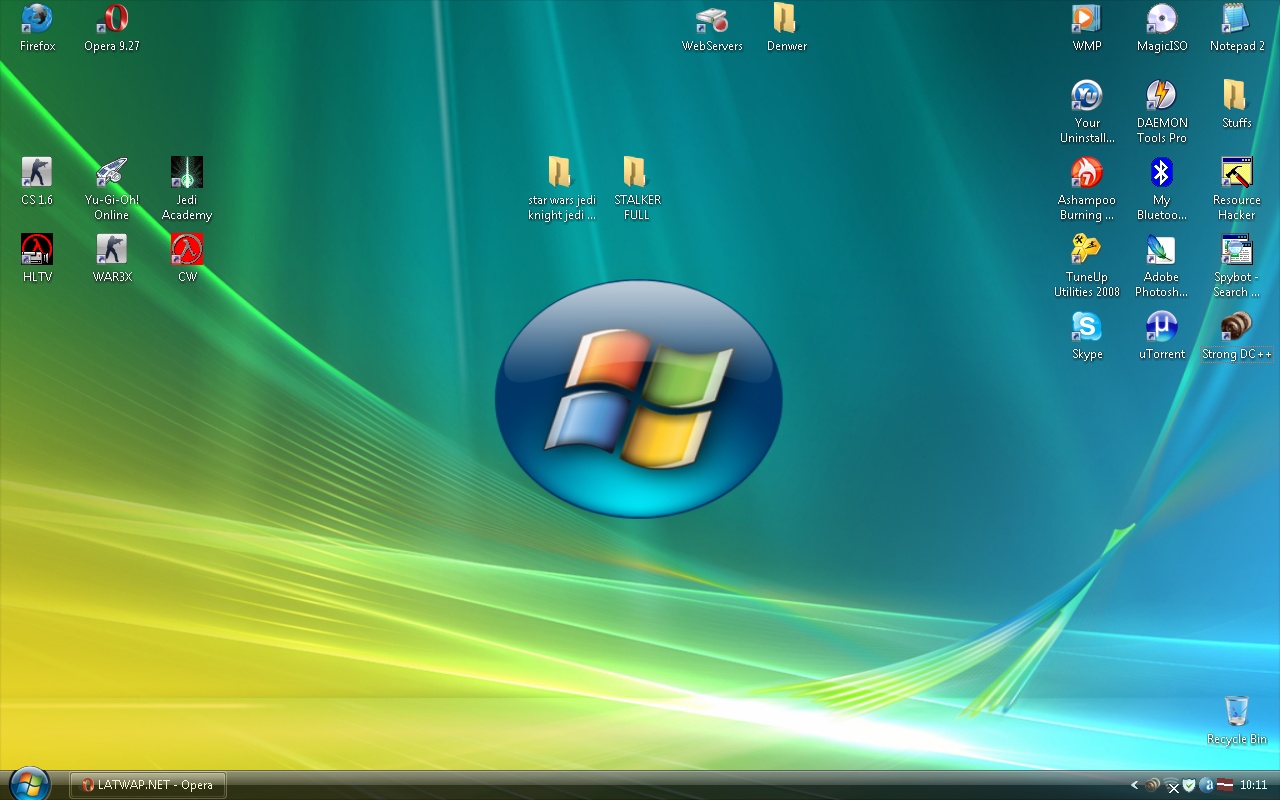Select the DAEMON Tools Pro icon
Screen dimensions: 1280x800
tap(1162, 112)
